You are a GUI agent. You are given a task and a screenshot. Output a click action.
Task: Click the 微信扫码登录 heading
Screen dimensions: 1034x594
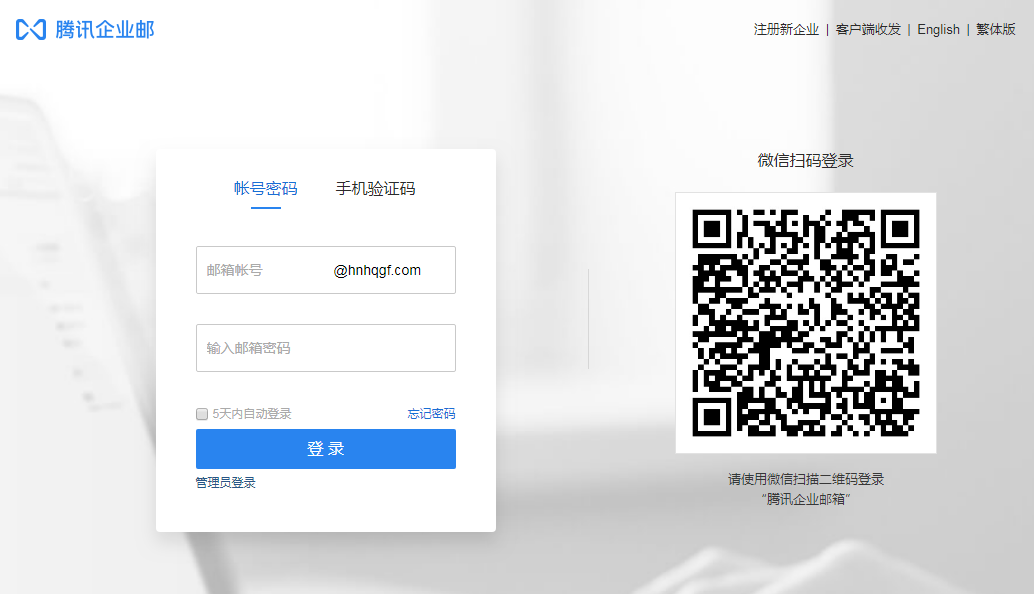805,160
